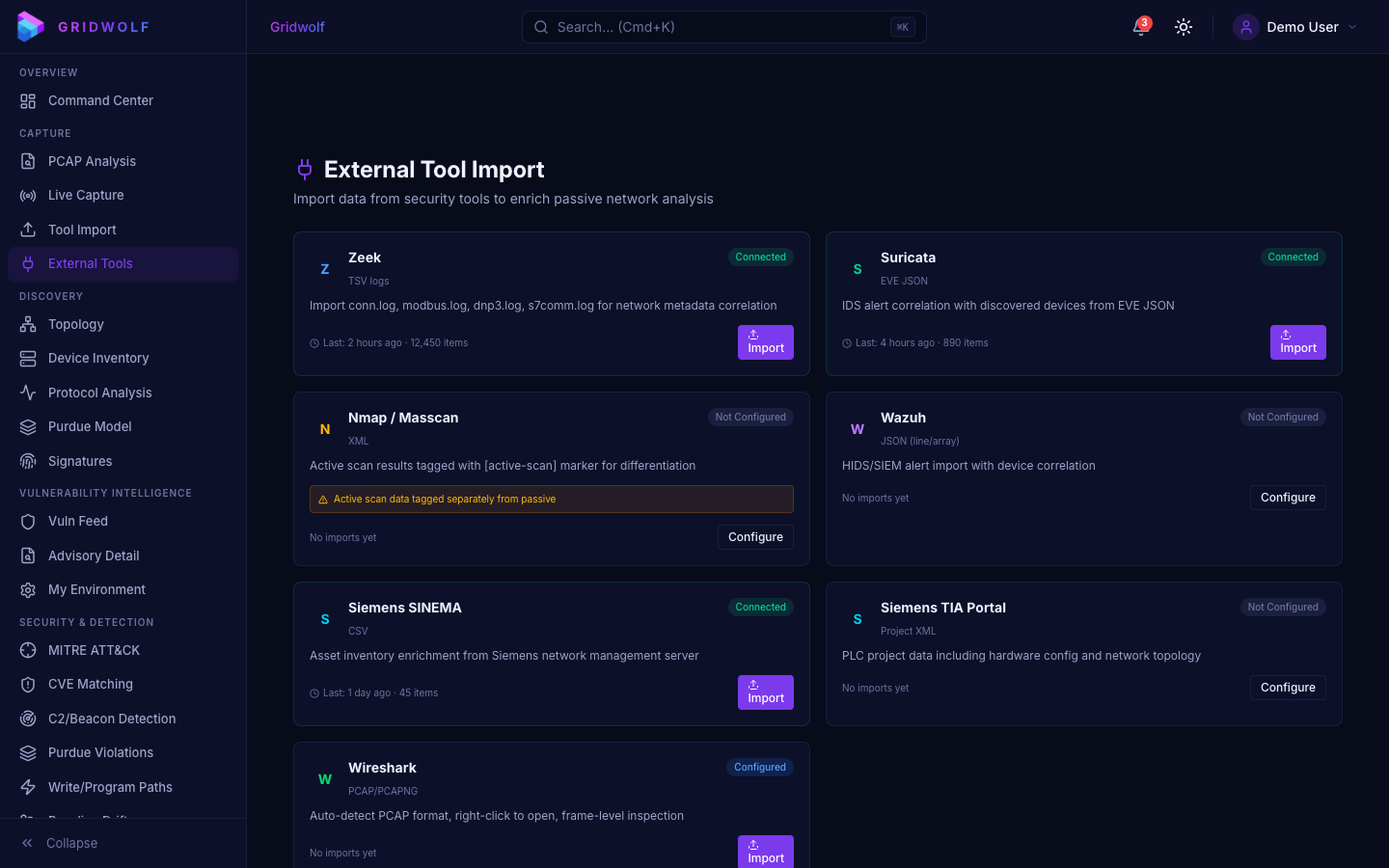The height and width of the screenshot is (868, 1389).
Task: Open Signatures using the fingerprint icon
Action: (28, 461)
